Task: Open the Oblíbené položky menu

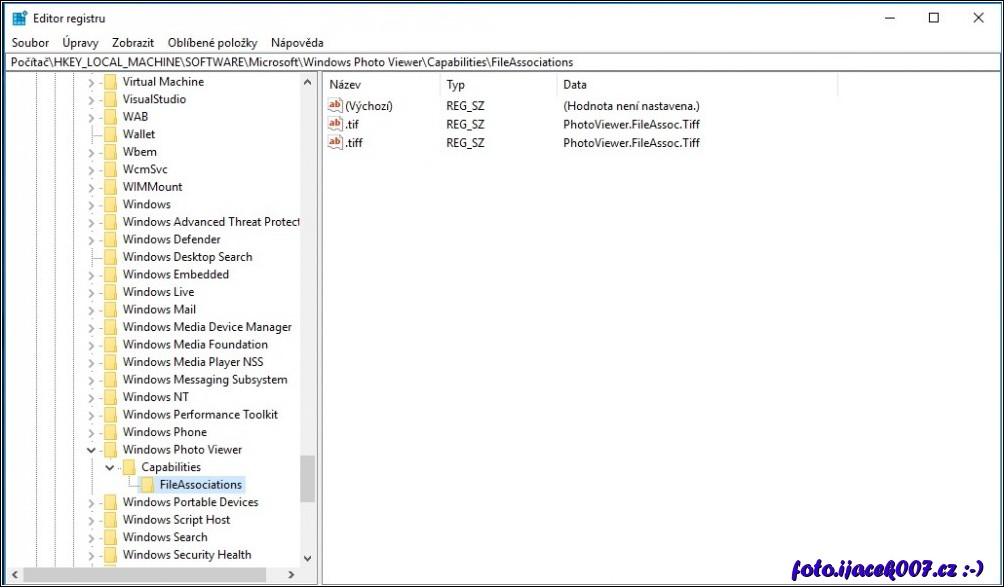Action: click(212, 43)
